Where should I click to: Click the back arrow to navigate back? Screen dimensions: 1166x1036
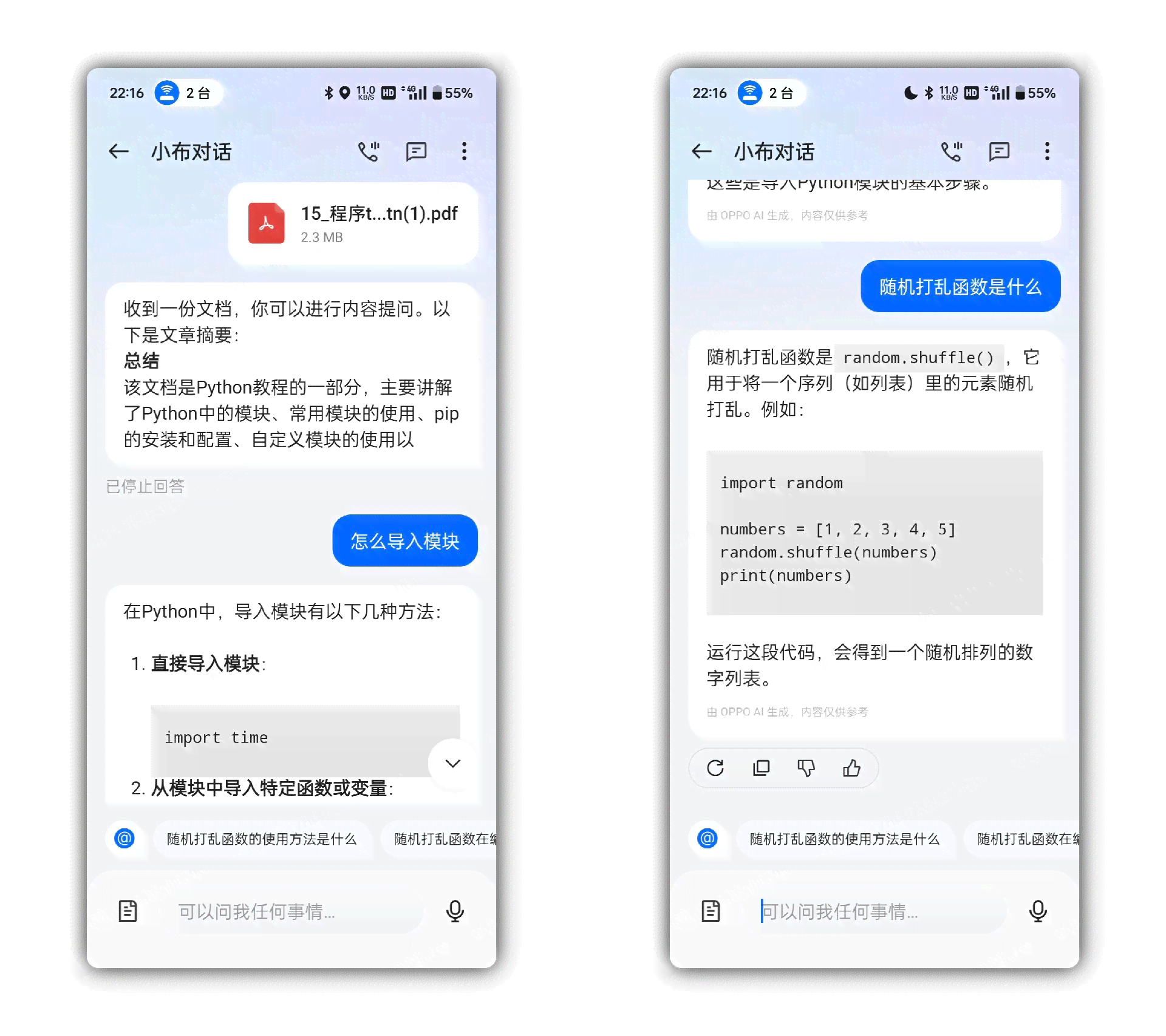pyautogui.click(x=118, y=152)
